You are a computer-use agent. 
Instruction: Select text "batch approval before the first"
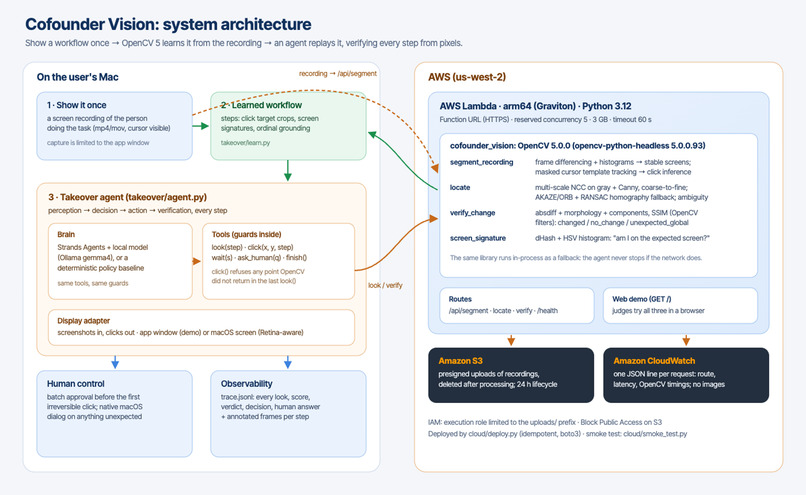coord(93,397)
